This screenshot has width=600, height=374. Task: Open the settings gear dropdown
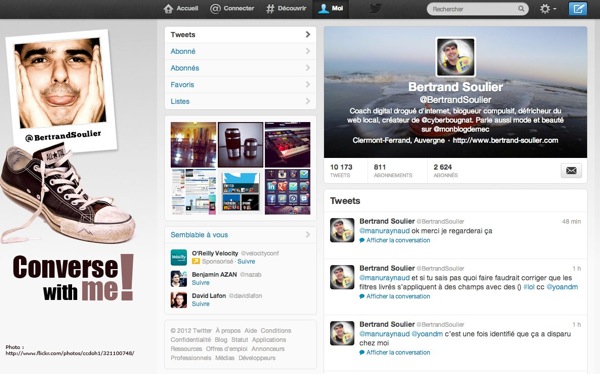click(x=548, y=9)
